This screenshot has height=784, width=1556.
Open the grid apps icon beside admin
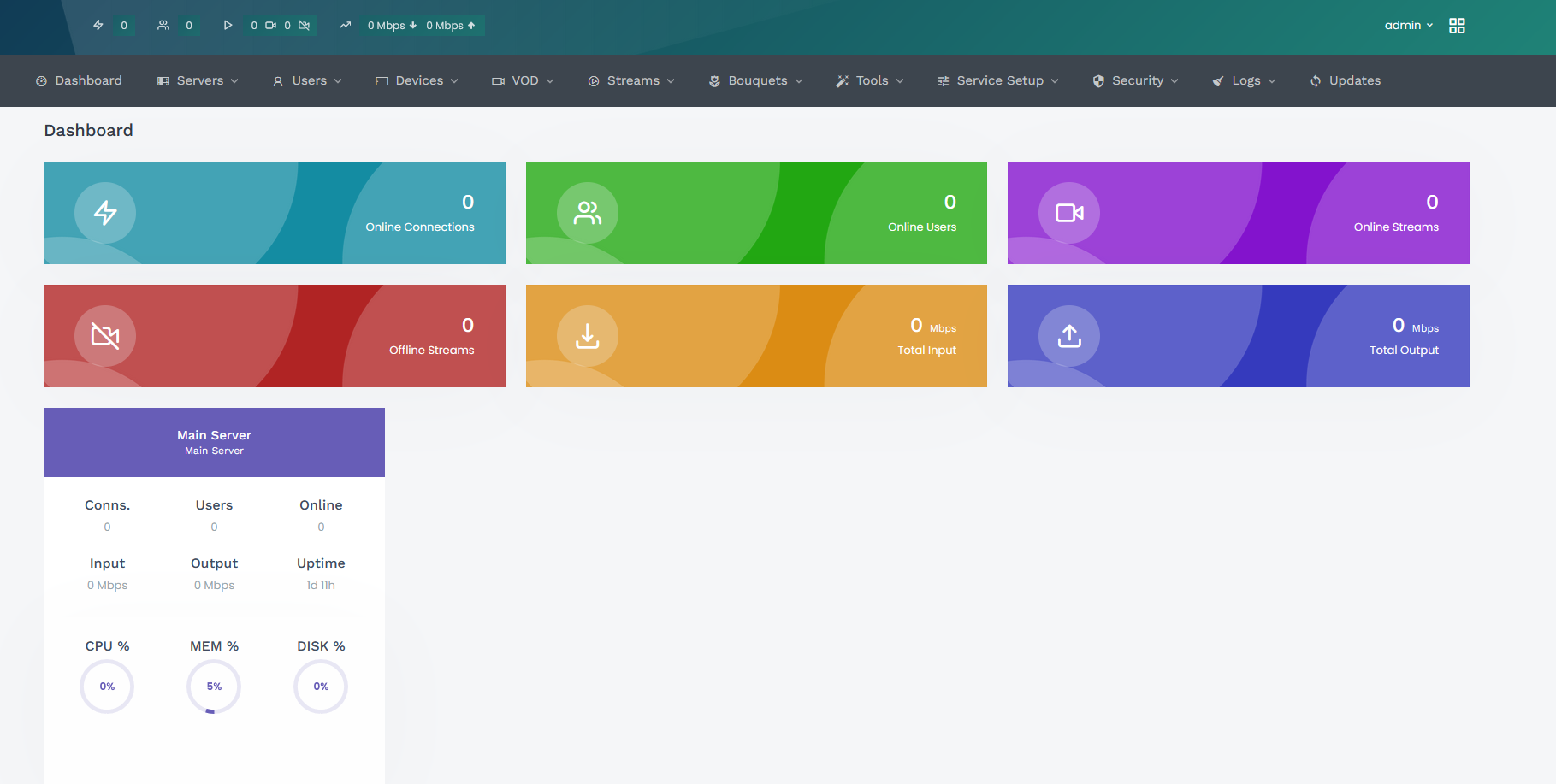click(x=1457, y=26)
